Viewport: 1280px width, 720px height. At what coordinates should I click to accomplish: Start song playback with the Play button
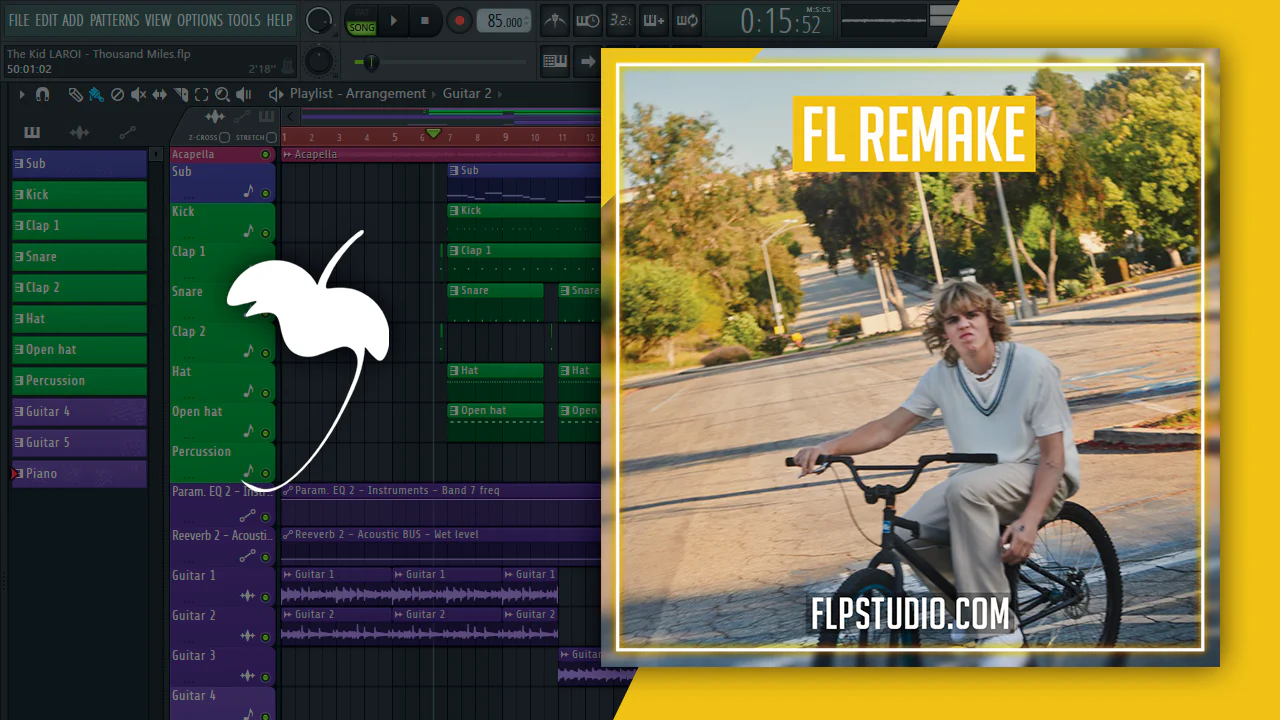point(393,20)
